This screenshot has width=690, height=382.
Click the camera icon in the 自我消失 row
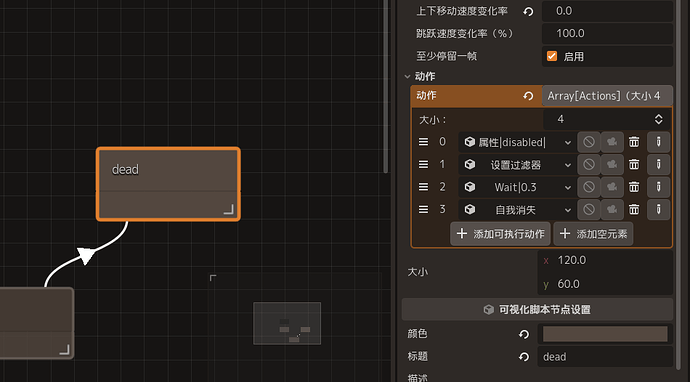(x=612, y=209)
